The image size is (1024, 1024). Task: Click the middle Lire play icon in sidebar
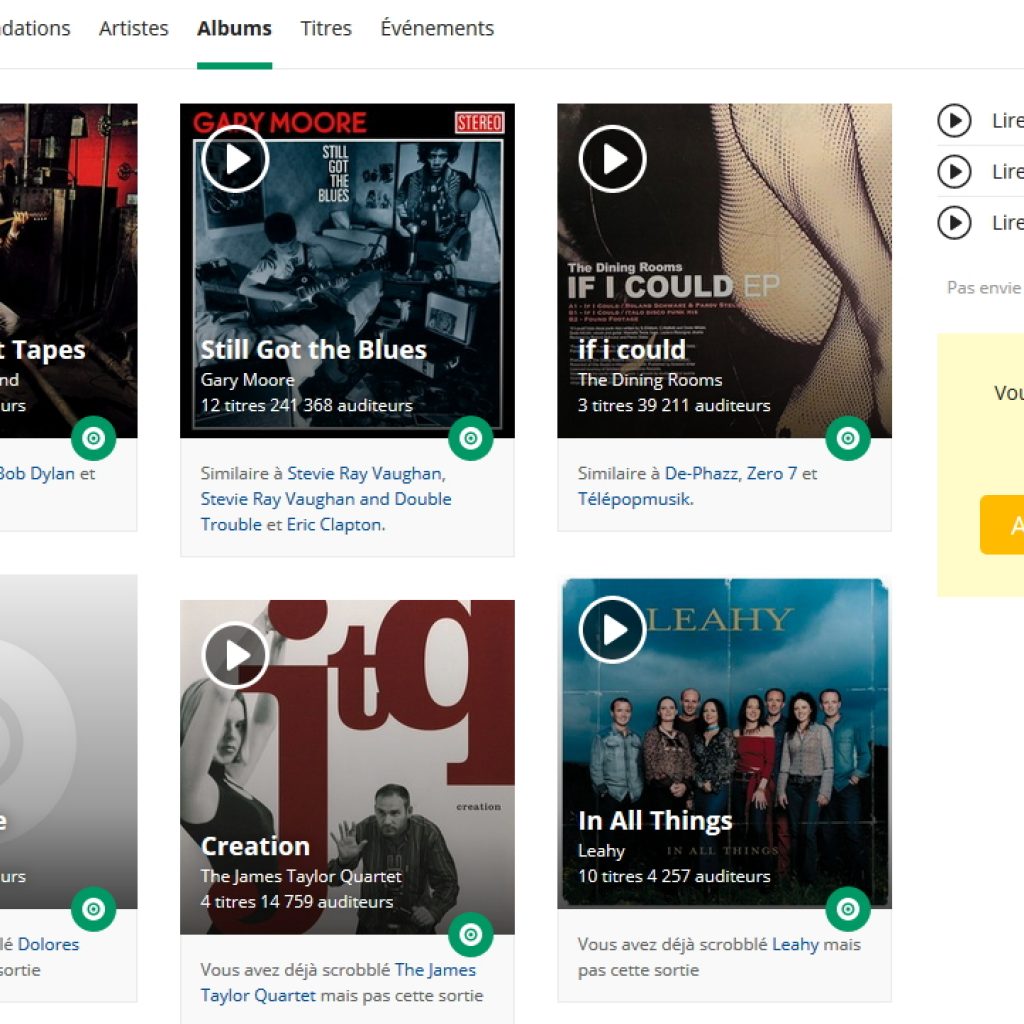[954, 172]
